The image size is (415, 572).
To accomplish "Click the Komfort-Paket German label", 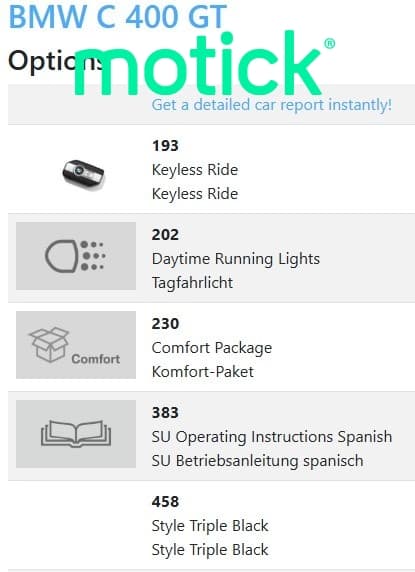I will tap(203, 372).
